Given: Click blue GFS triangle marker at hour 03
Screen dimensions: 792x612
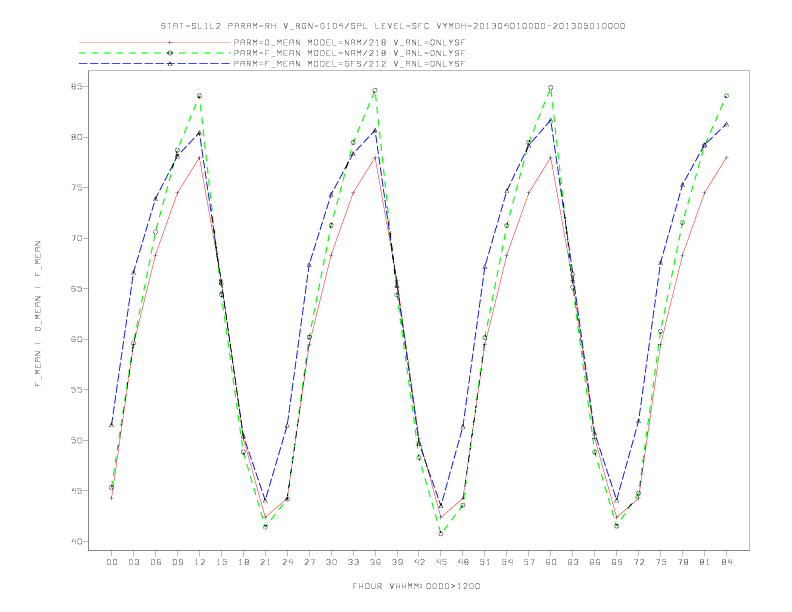Looking at the screenshot, I should pyautogui.click(x=133, y=273).
